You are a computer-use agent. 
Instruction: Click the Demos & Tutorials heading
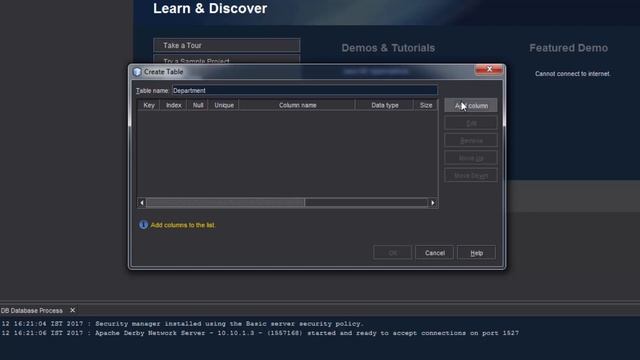coord(388,48)
